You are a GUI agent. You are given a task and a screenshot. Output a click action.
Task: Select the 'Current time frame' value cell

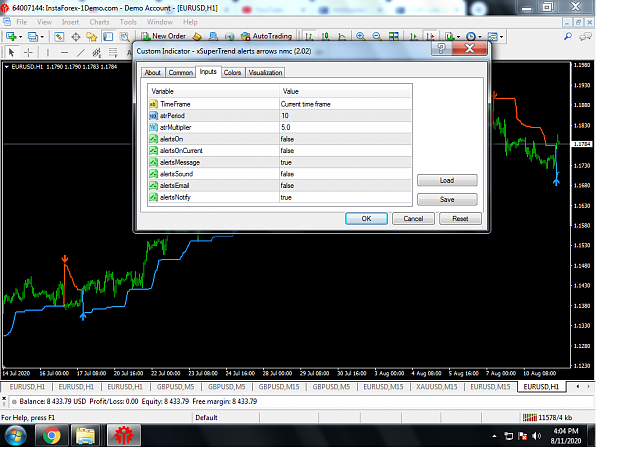click(x=345, y=104)
